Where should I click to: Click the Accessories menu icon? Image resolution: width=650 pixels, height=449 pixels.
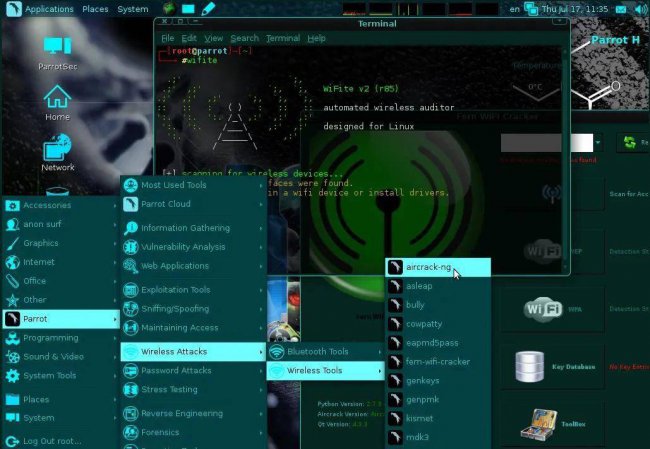pos(12,205)
